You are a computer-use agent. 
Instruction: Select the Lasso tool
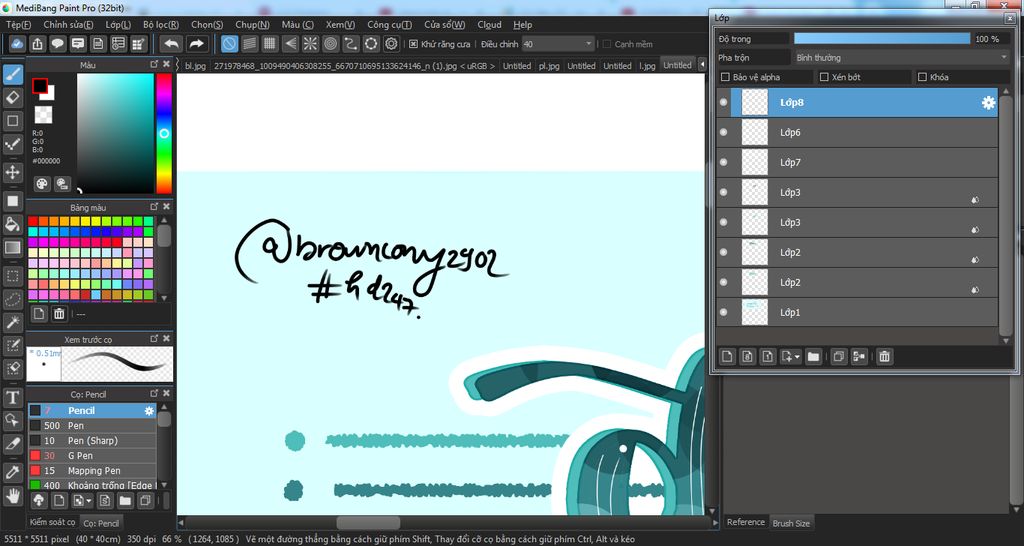click(x=12, y=299)
